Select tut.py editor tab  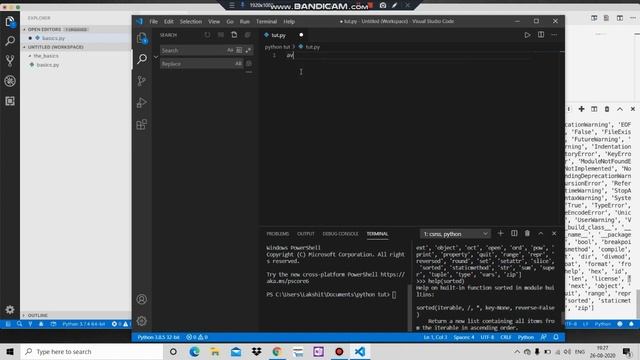coord(284,35)
